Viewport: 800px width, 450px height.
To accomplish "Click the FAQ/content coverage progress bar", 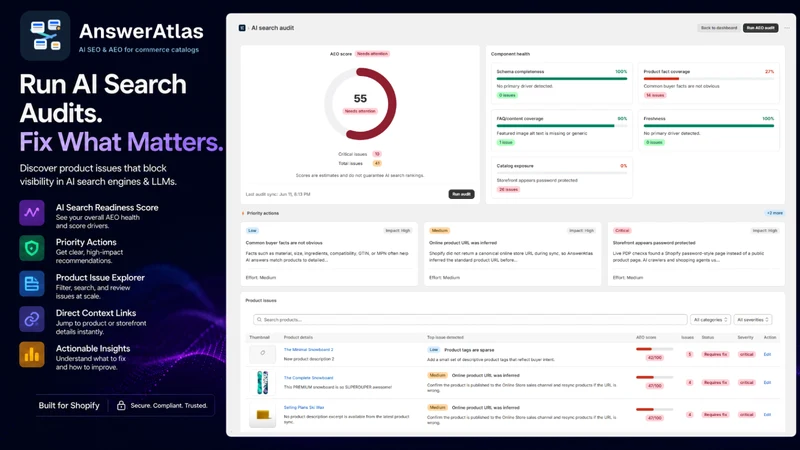I will [562, 126].
